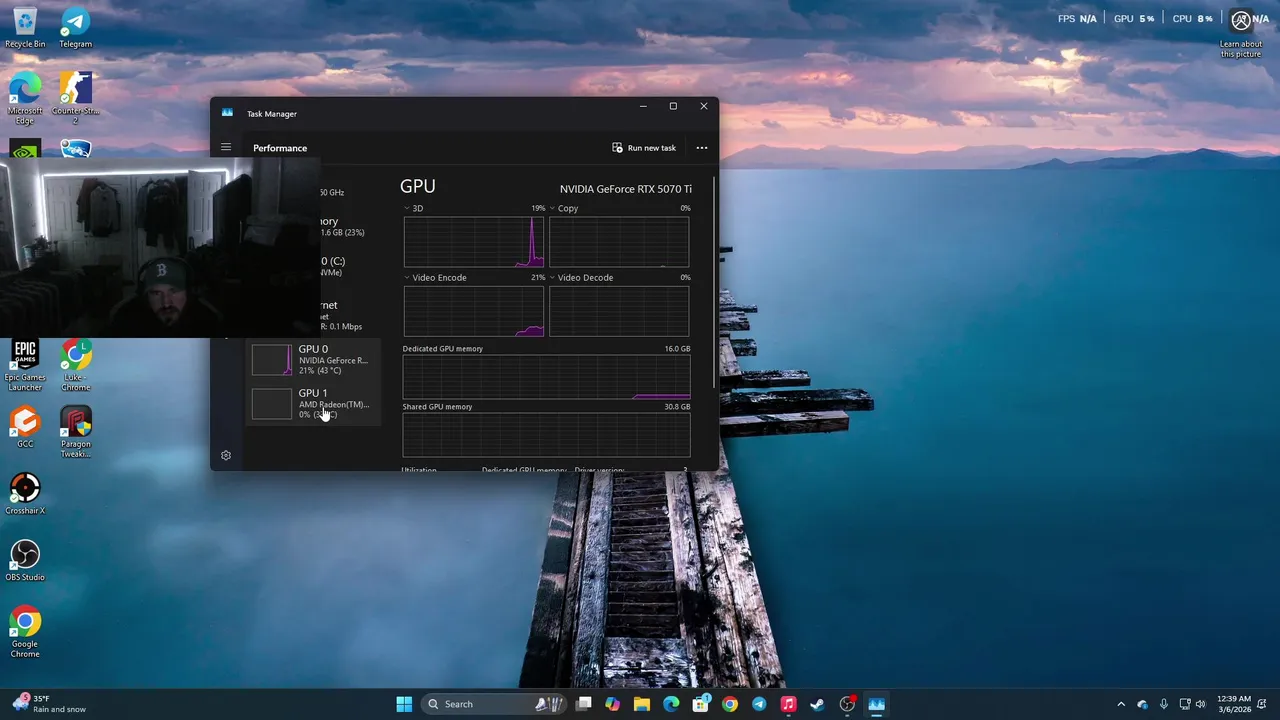Screen dimensions: 1280x720
Task: Open Recycle Bin on the desktop
Action: click(x=25, y=26)
